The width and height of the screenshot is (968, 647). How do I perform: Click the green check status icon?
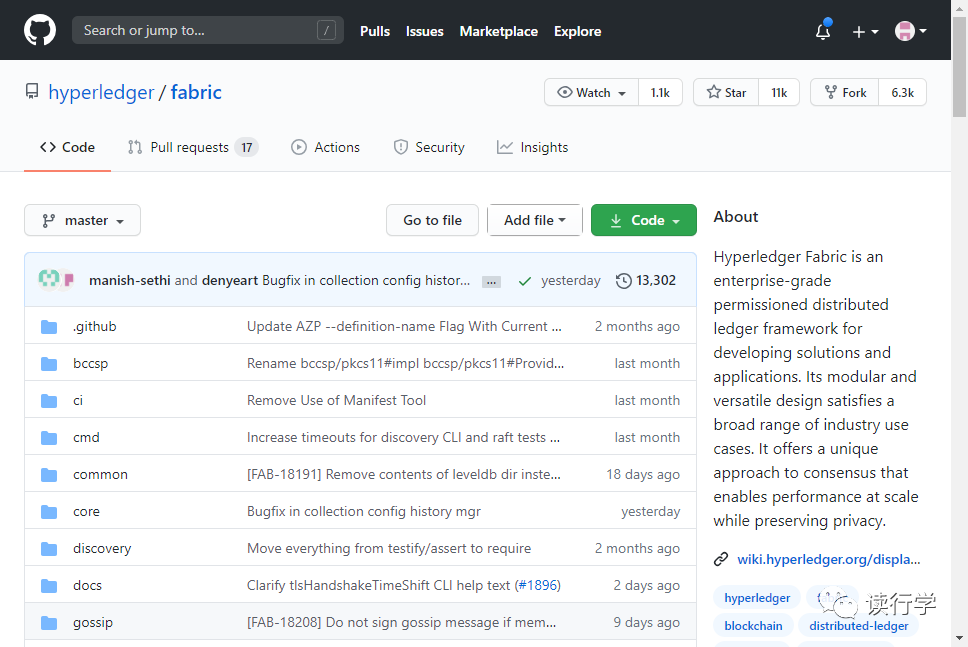pos(525,282)
